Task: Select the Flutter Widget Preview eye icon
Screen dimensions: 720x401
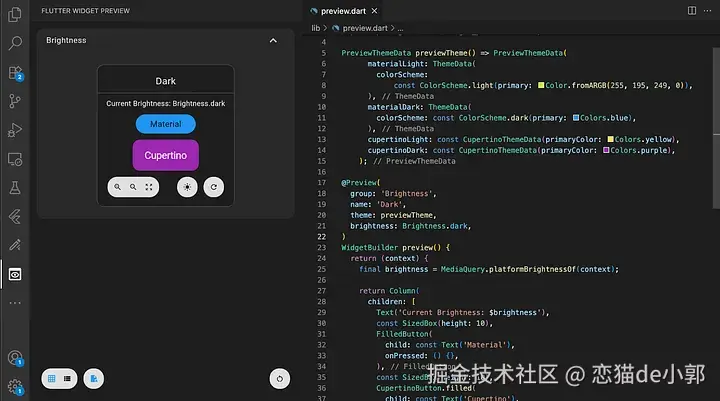Action: point(15,274)
